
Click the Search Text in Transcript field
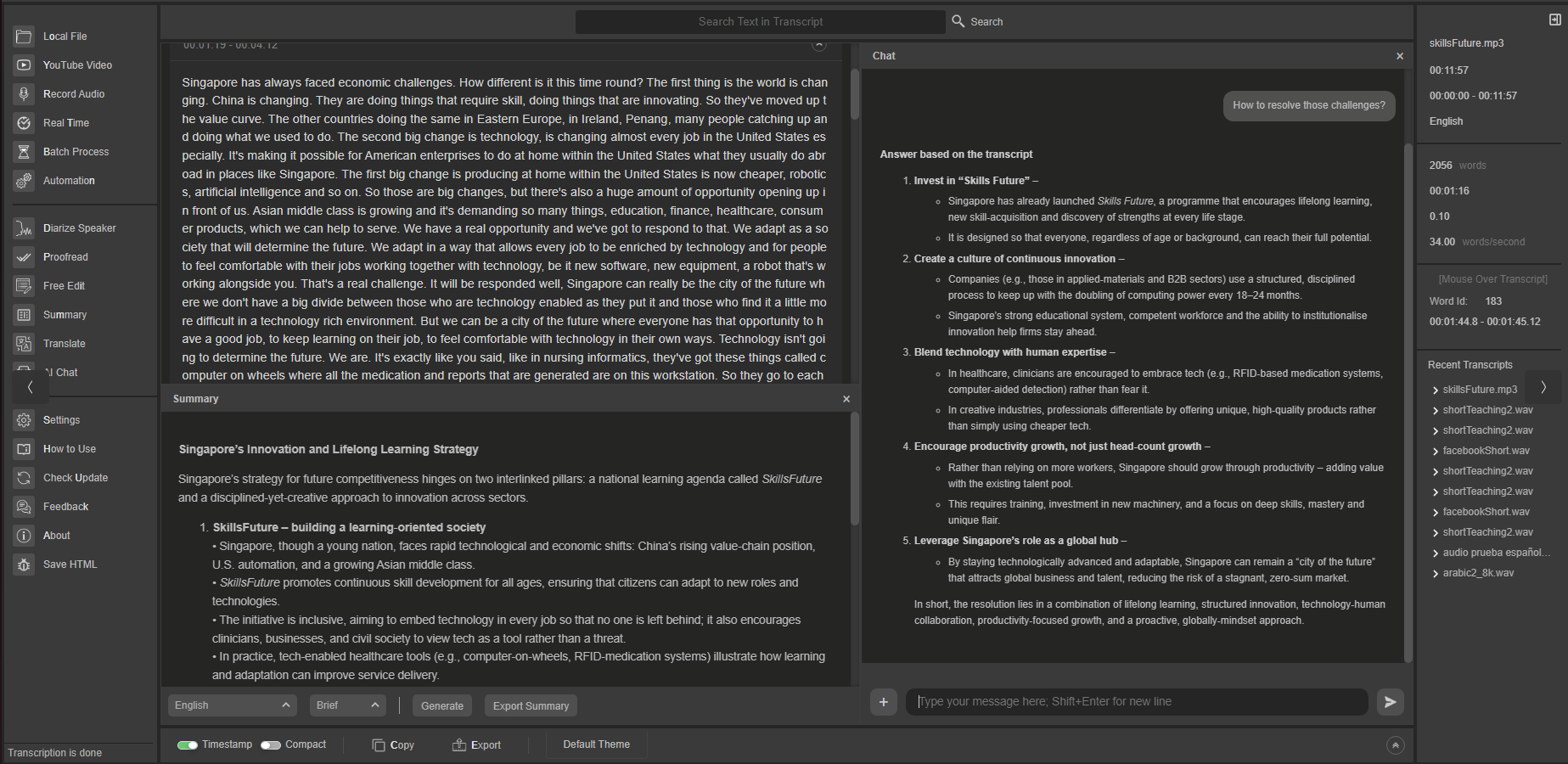tap(760, 22)
